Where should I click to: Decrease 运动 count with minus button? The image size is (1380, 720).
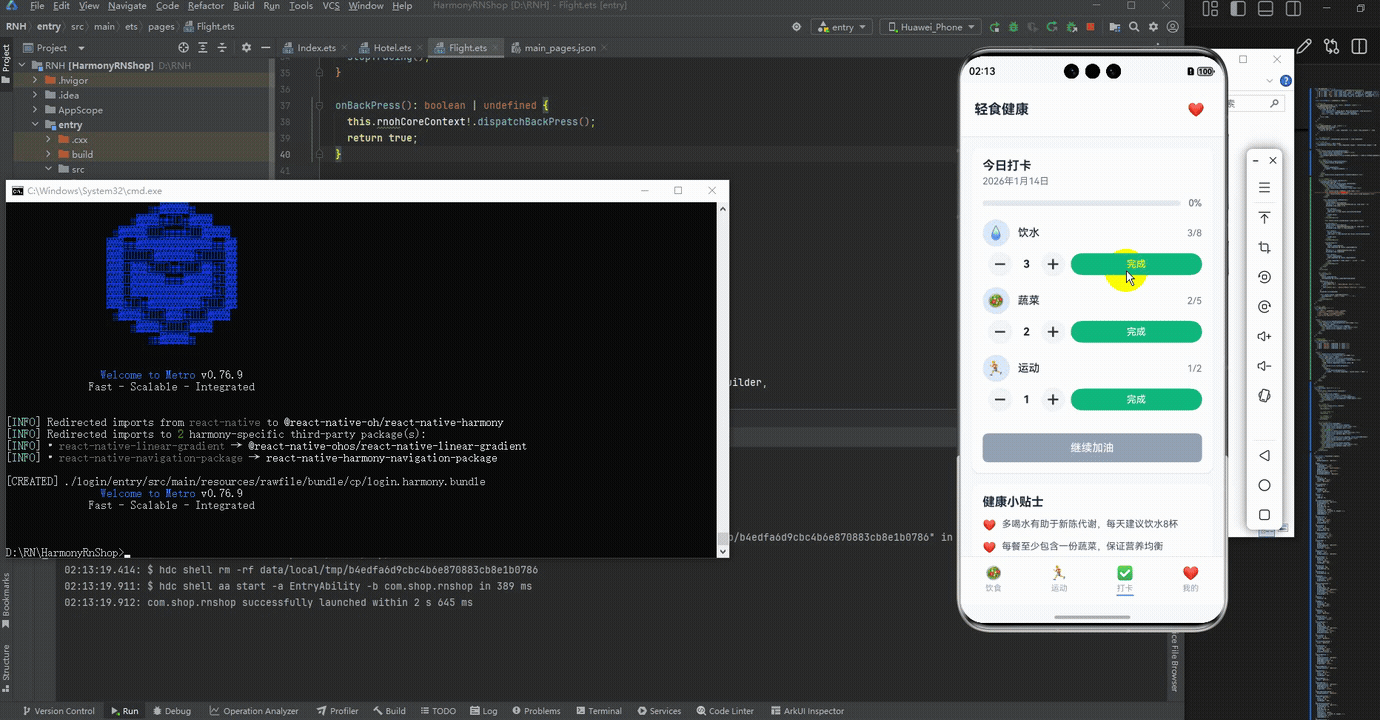pos(1000,400)
